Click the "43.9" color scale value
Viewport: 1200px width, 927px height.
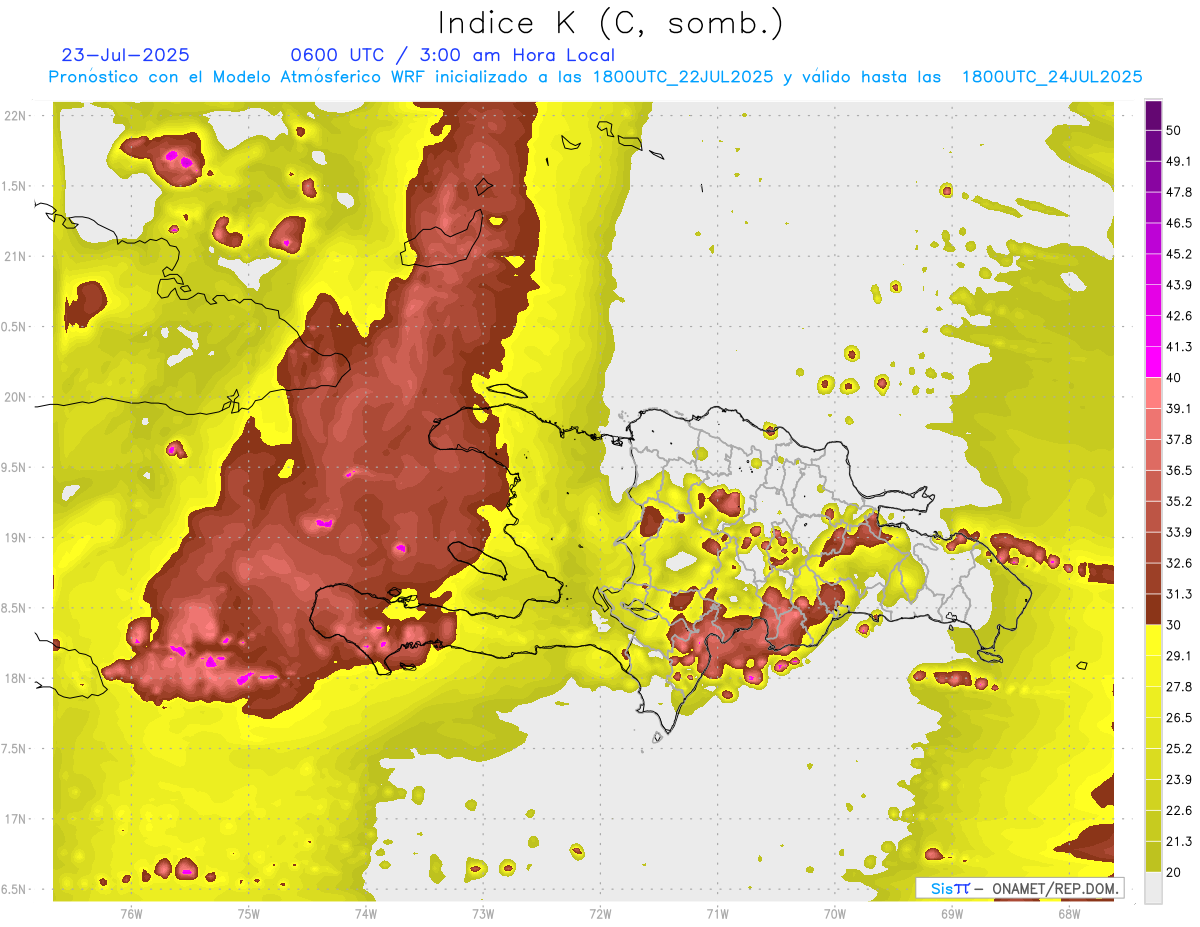pyautogui.click(x=1179, y=285)
